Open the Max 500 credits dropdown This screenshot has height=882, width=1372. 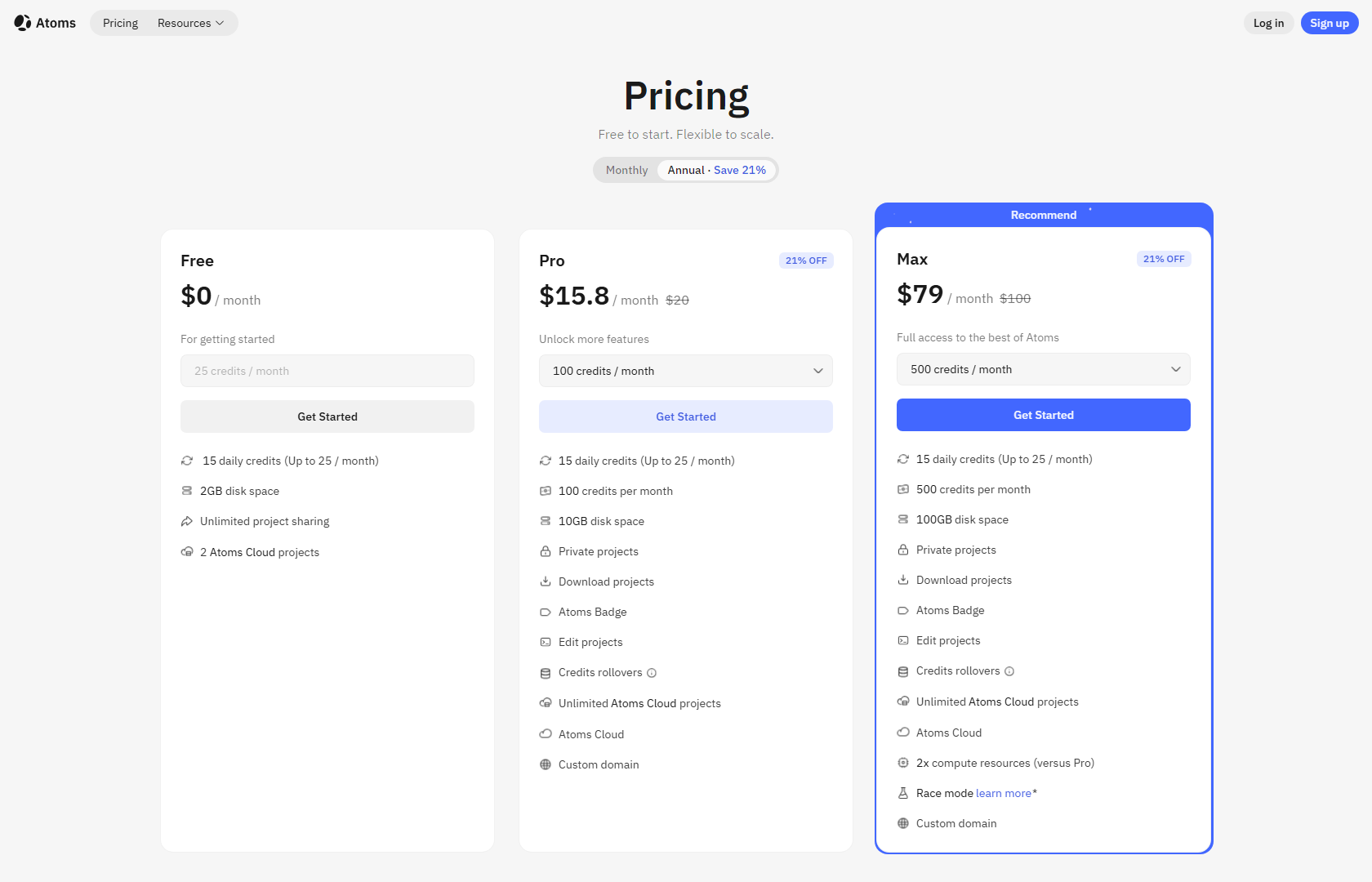pos(1044,369)
